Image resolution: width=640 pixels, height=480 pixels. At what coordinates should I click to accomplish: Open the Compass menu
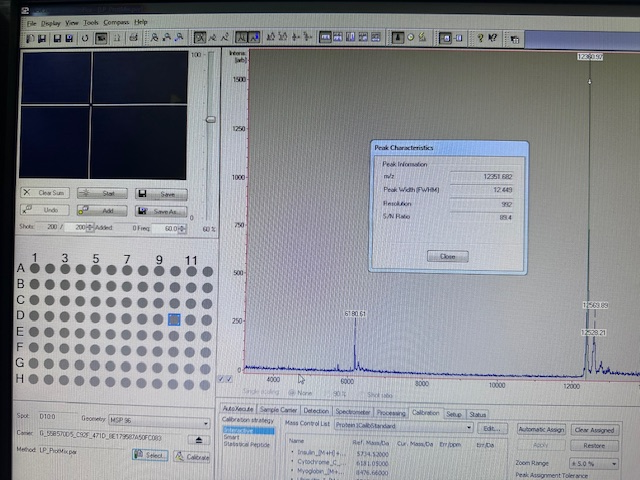click(118, 21)
